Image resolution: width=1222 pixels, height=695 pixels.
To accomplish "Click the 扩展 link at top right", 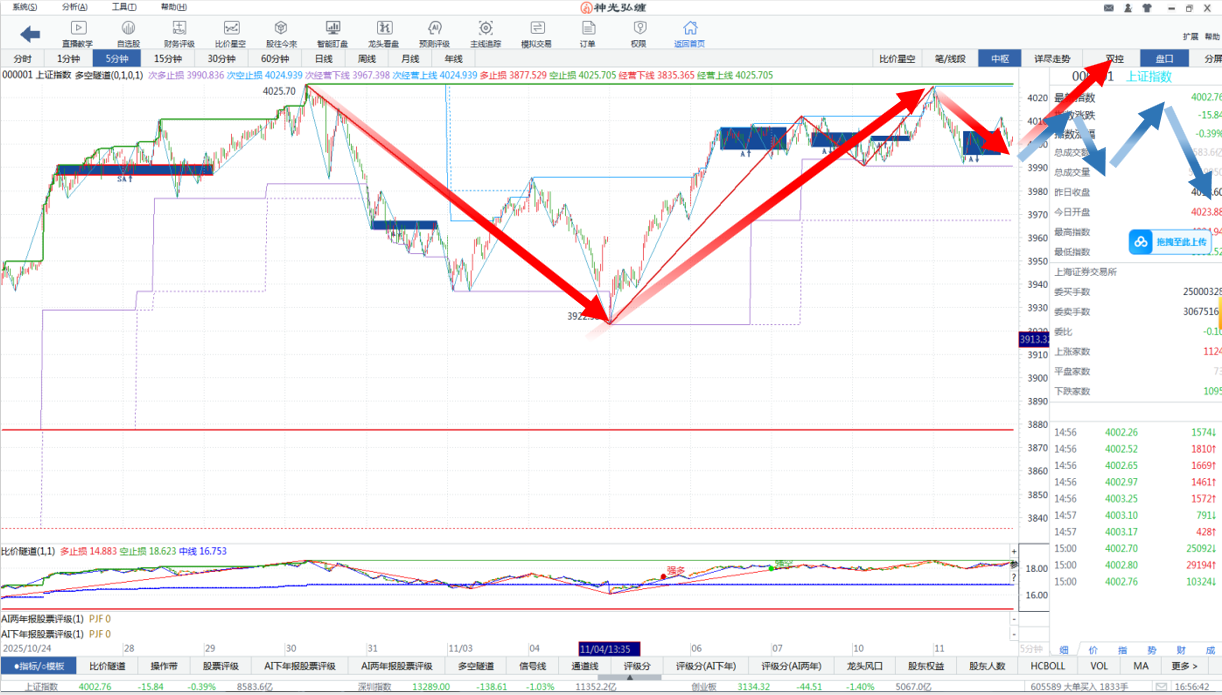I will (1190, 37).
